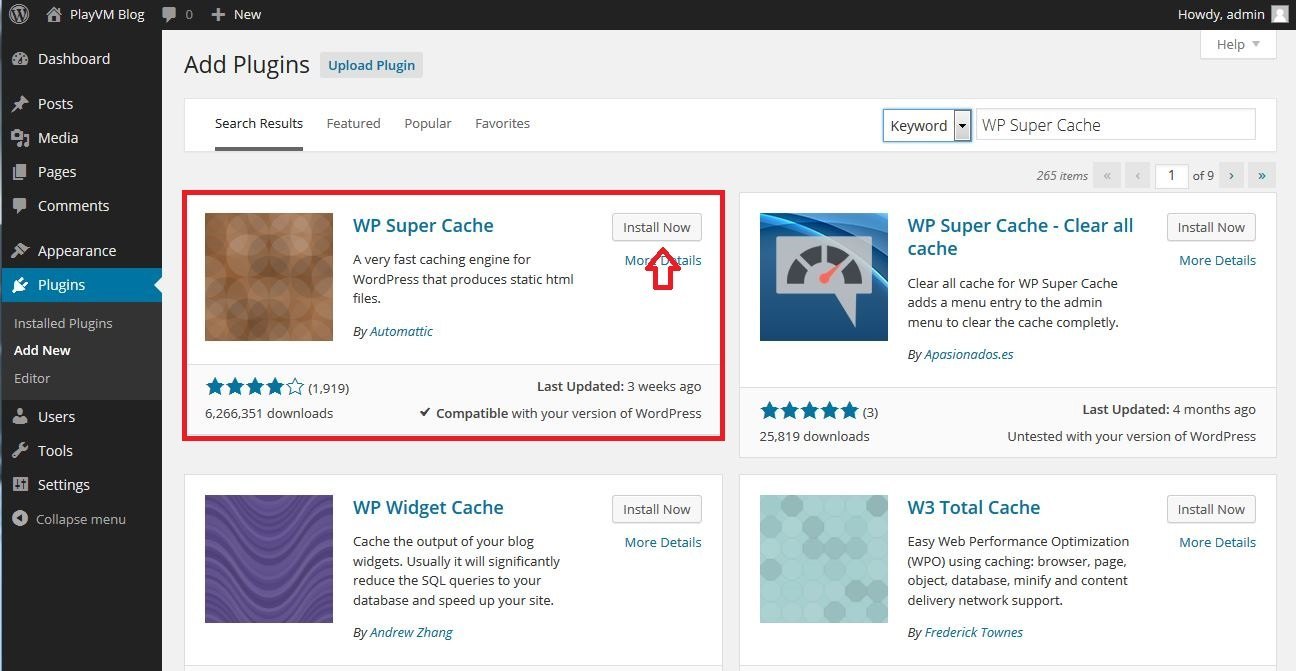Click the Media library icon
Viewport: 1296px width, 671px height.
[x=22, y=137]
